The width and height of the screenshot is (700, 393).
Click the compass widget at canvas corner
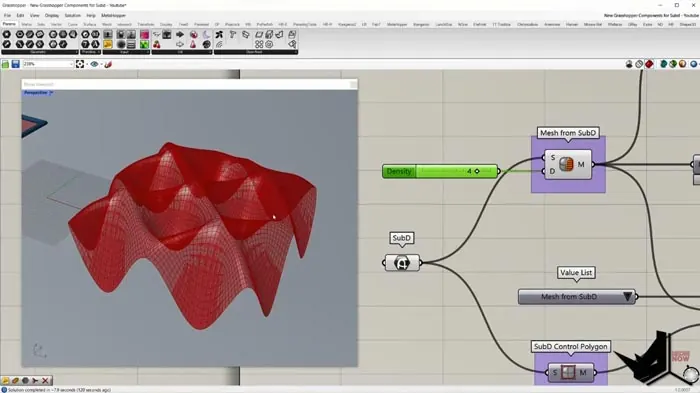[690, 374]
